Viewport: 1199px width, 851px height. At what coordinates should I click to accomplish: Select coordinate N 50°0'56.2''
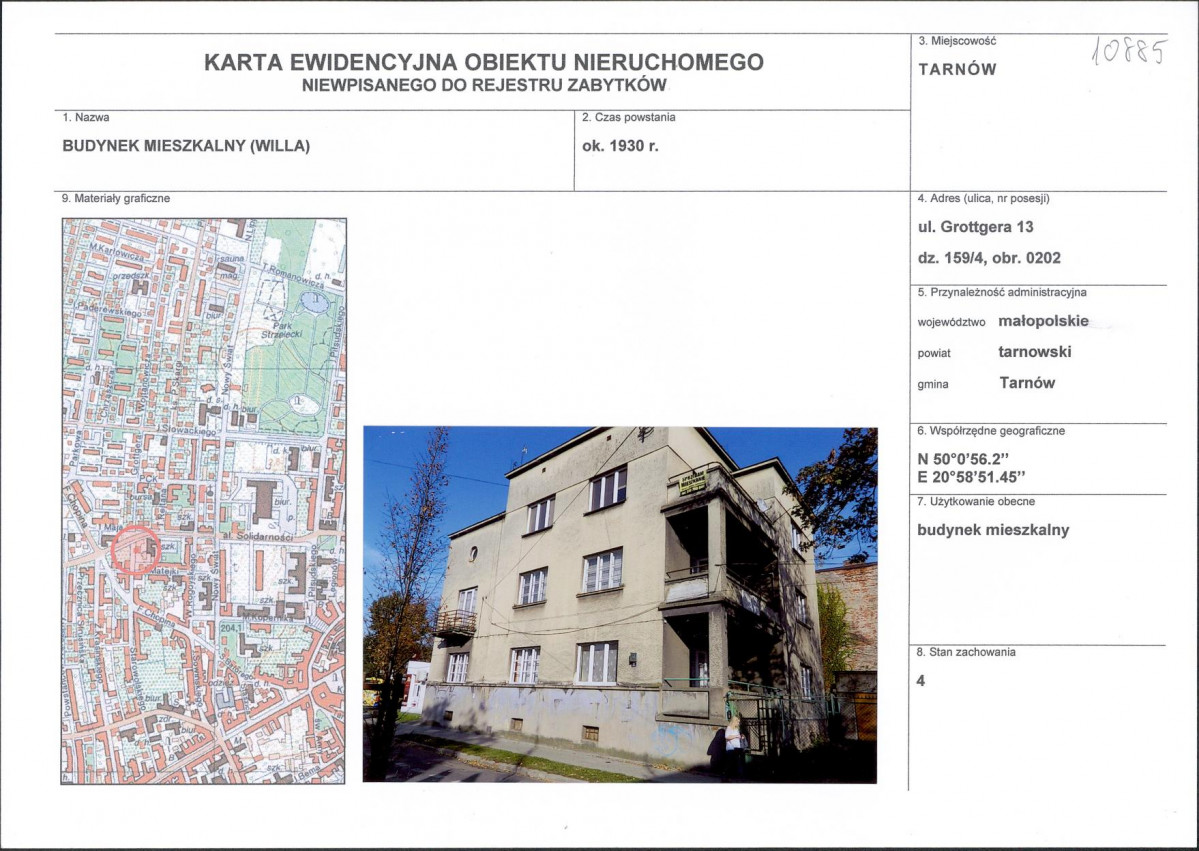coord(963,459)
